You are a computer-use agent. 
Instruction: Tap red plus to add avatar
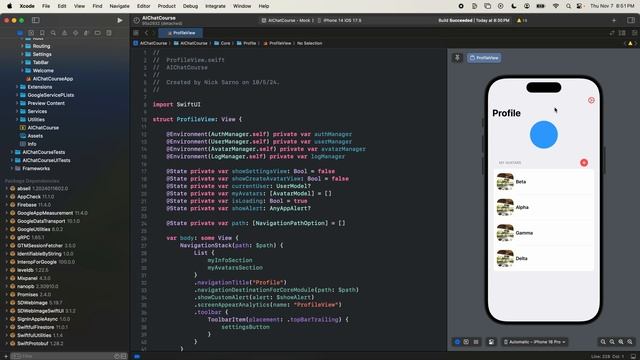coord(584,162)
